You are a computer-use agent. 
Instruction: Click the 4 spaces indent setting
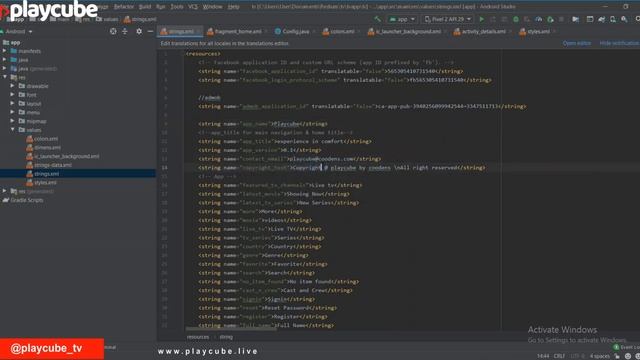click(x=600, y=356)
